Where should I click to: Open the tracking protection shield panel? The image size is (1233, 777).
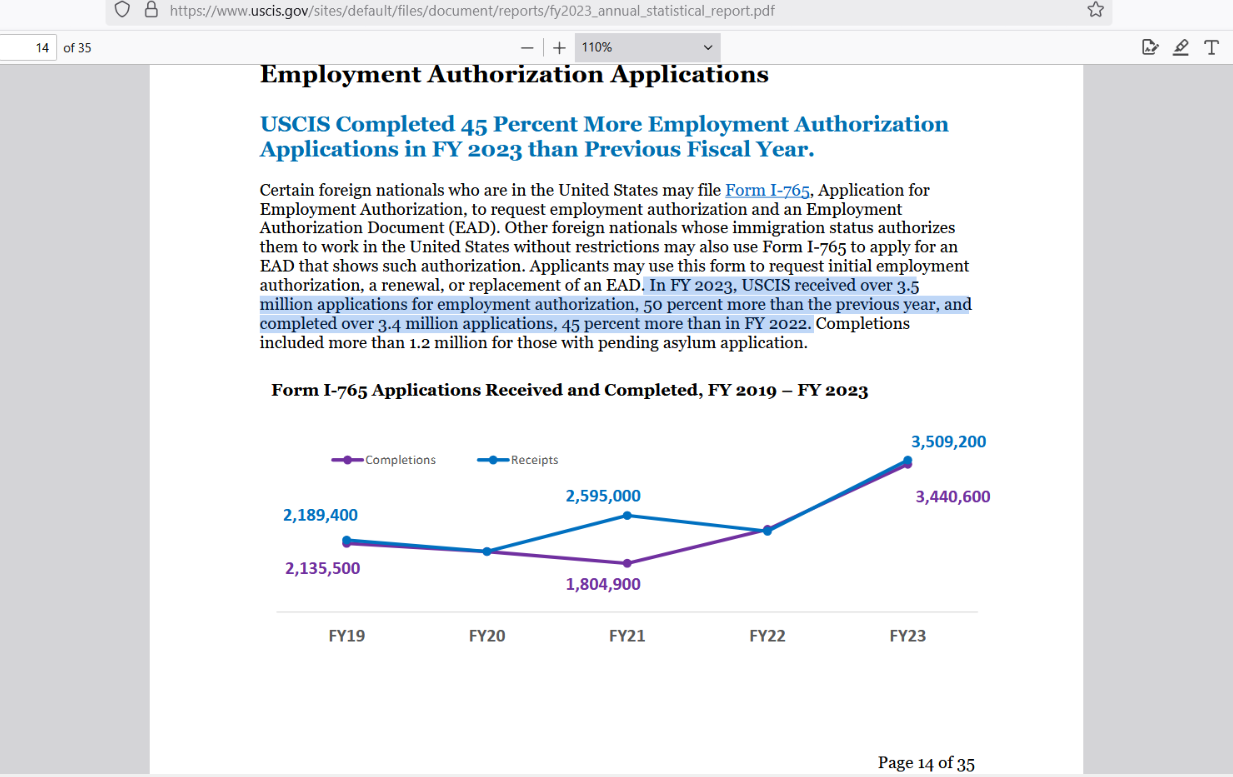pyautogui.click(x=122, y=10)
